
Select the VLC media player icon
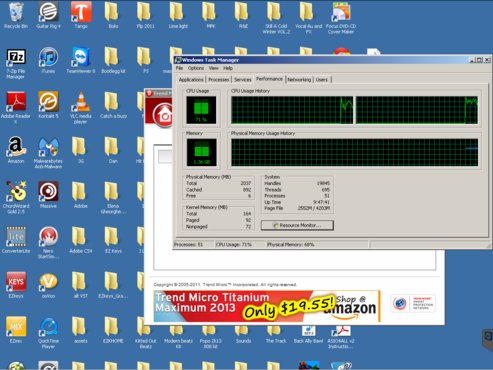click(81, 107)
